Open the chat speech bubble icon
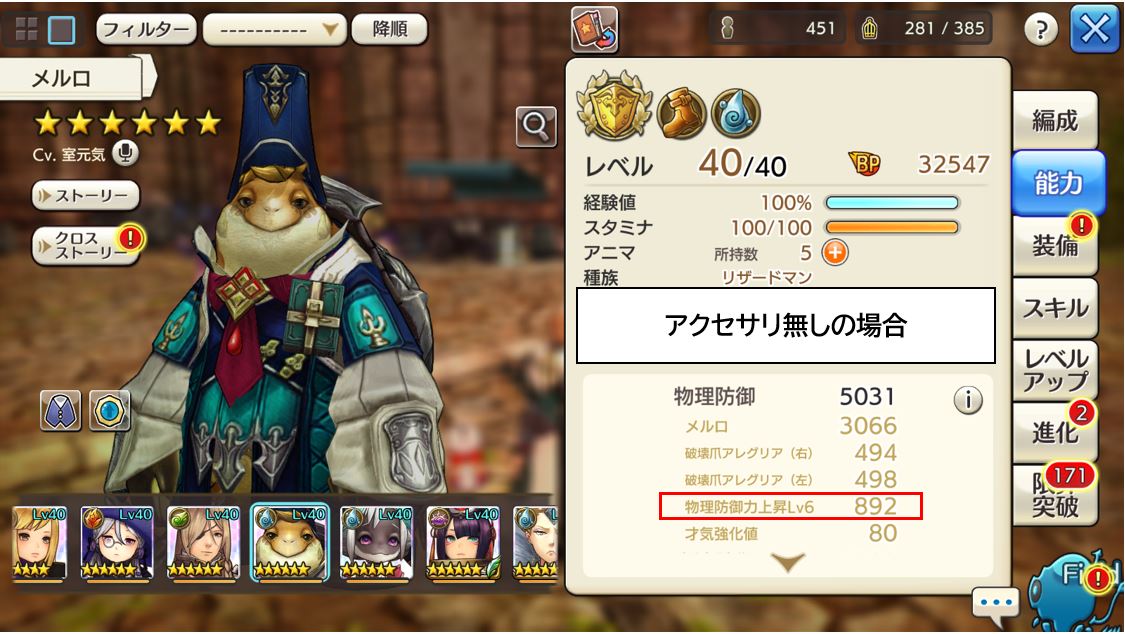This screenshot has height=634, width=1125. click(x=995, y=603)
